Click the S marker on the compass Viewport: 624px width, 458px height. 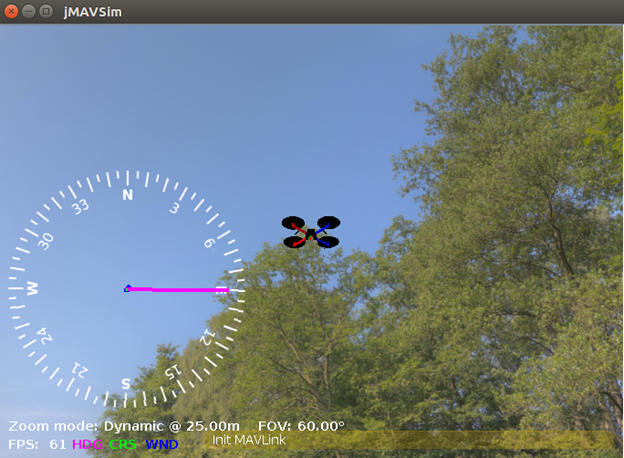(126, 384)
